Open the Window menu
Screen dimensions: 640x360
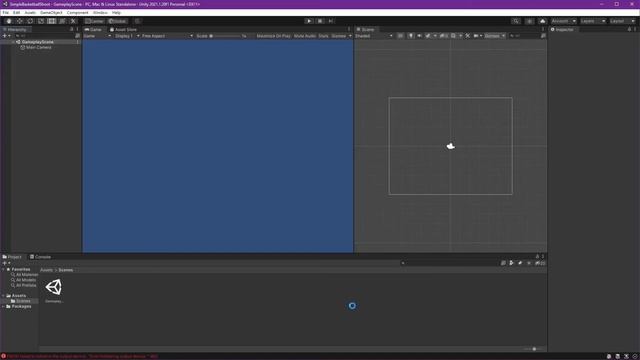100,13
